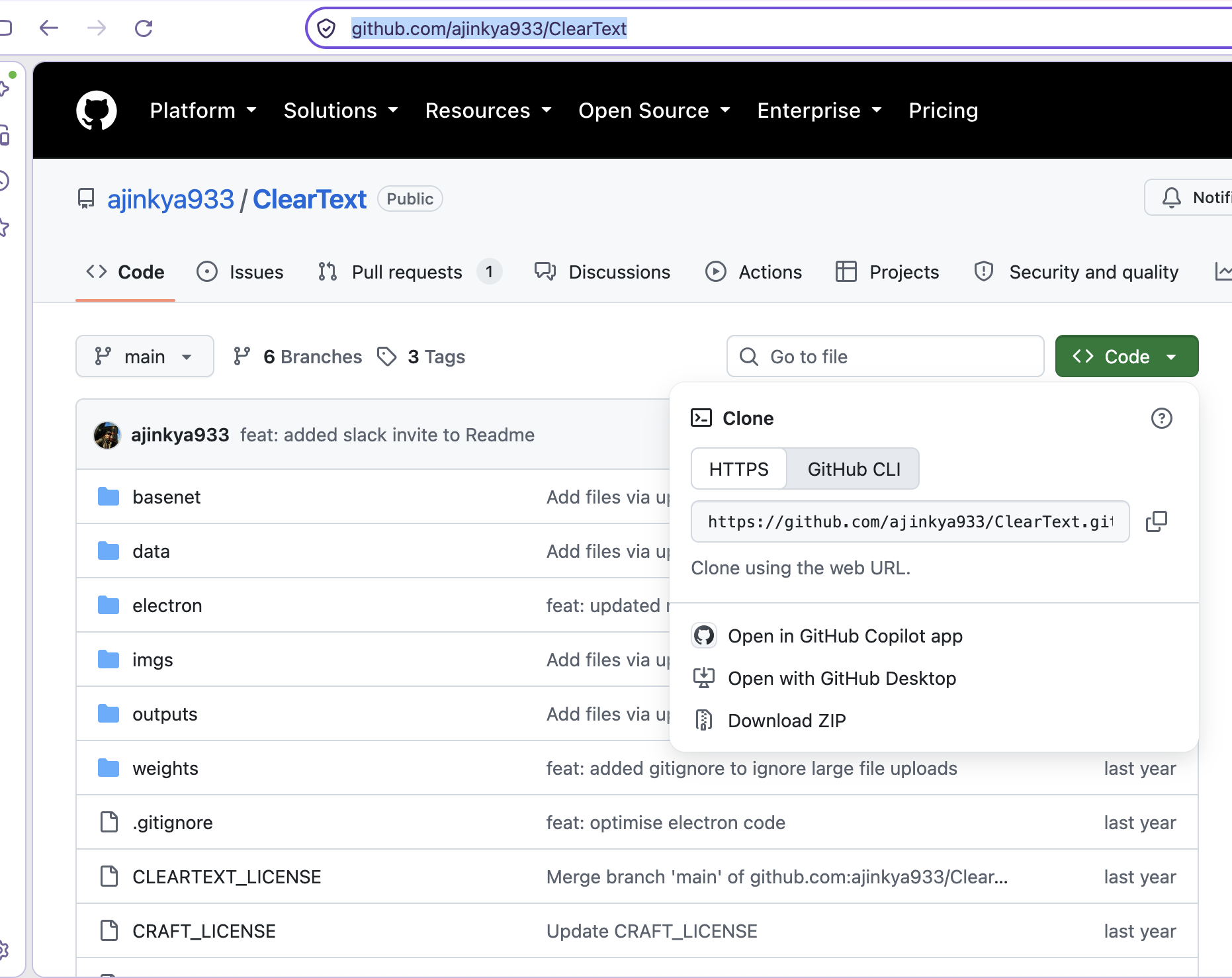Click the tag icon next to 3 Tags
Image resolution: width=1232 pixels, height=978 pixels.
pyautogui.click(x=387, y=357)
